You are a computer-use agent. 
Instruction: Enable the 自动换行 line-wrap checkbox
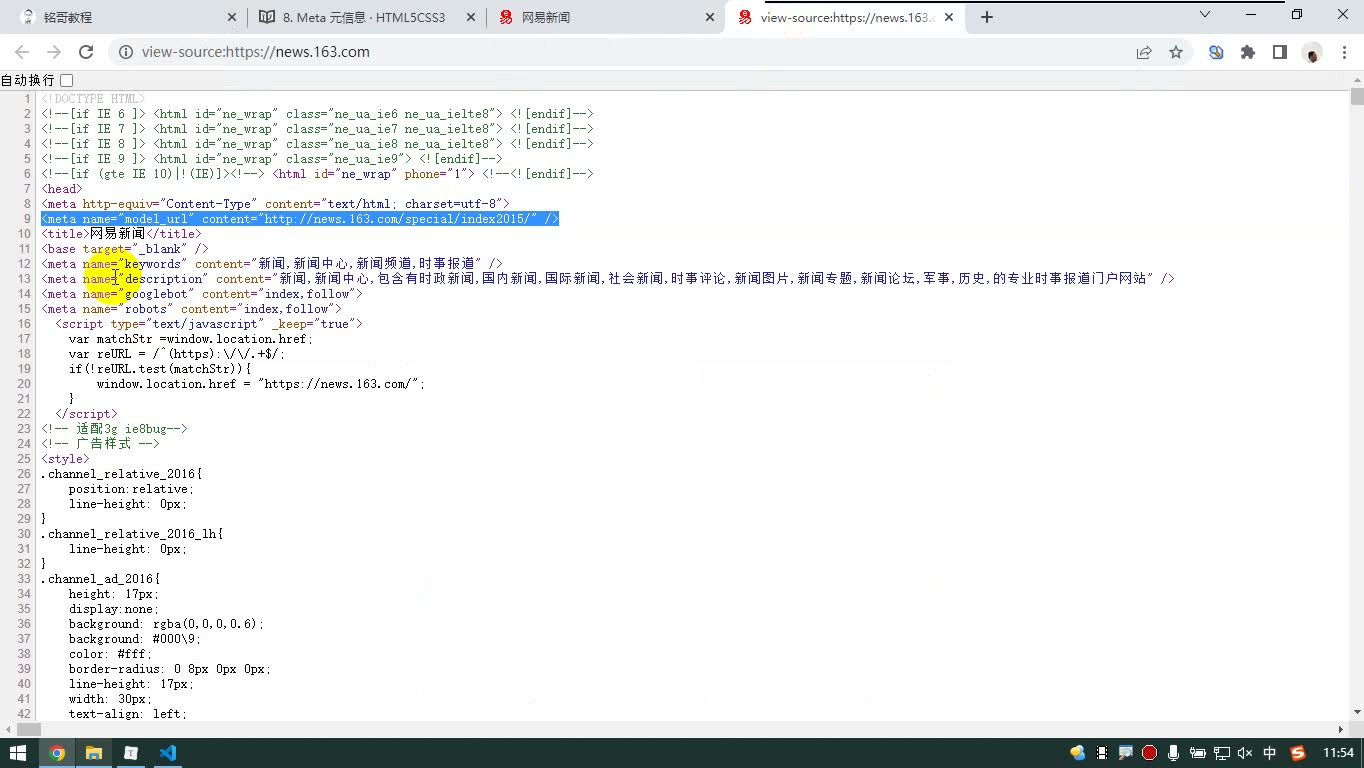coord(67,80)
